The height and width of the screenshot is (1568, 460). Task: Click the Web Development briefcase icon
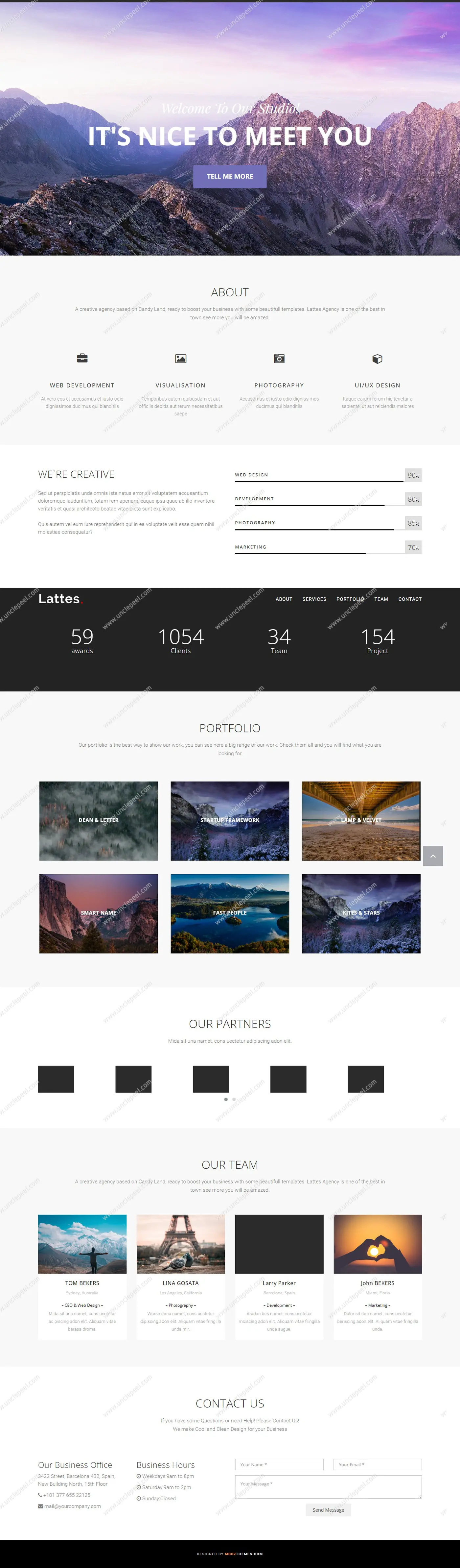click(x=82, y=359)
